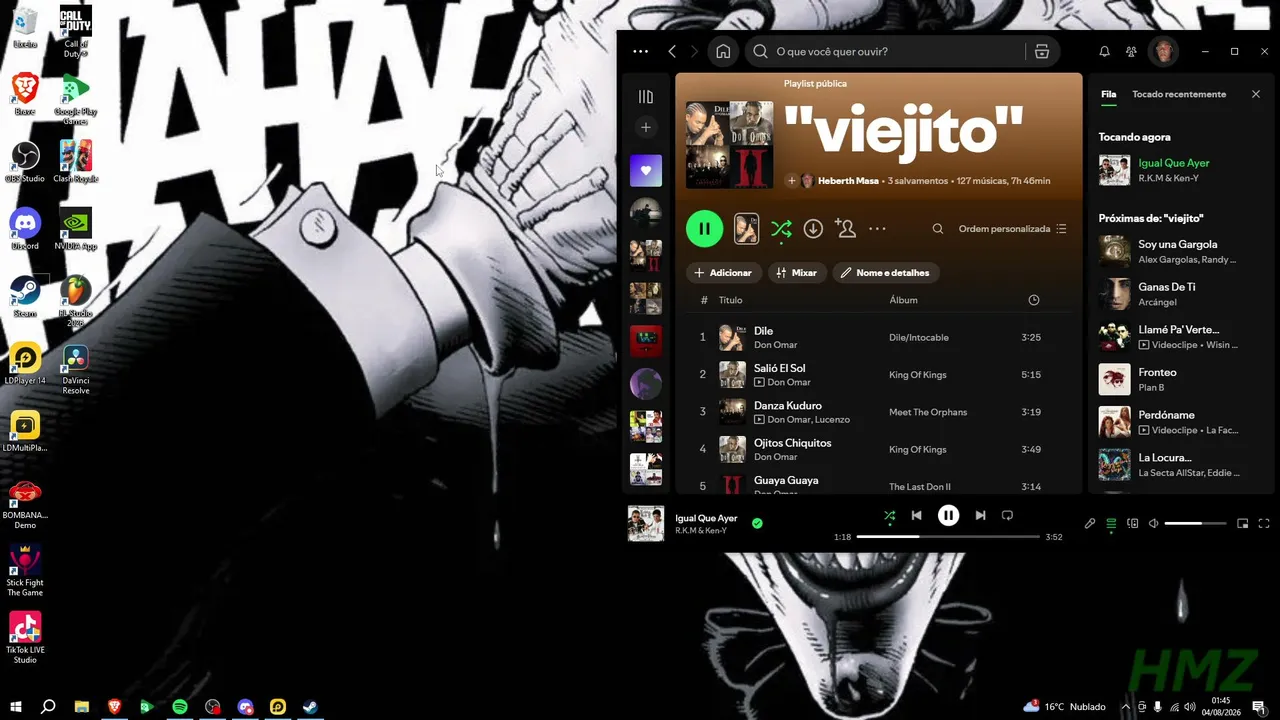
Task: Create new playlist with plus icon
Action: coord(646,127)
